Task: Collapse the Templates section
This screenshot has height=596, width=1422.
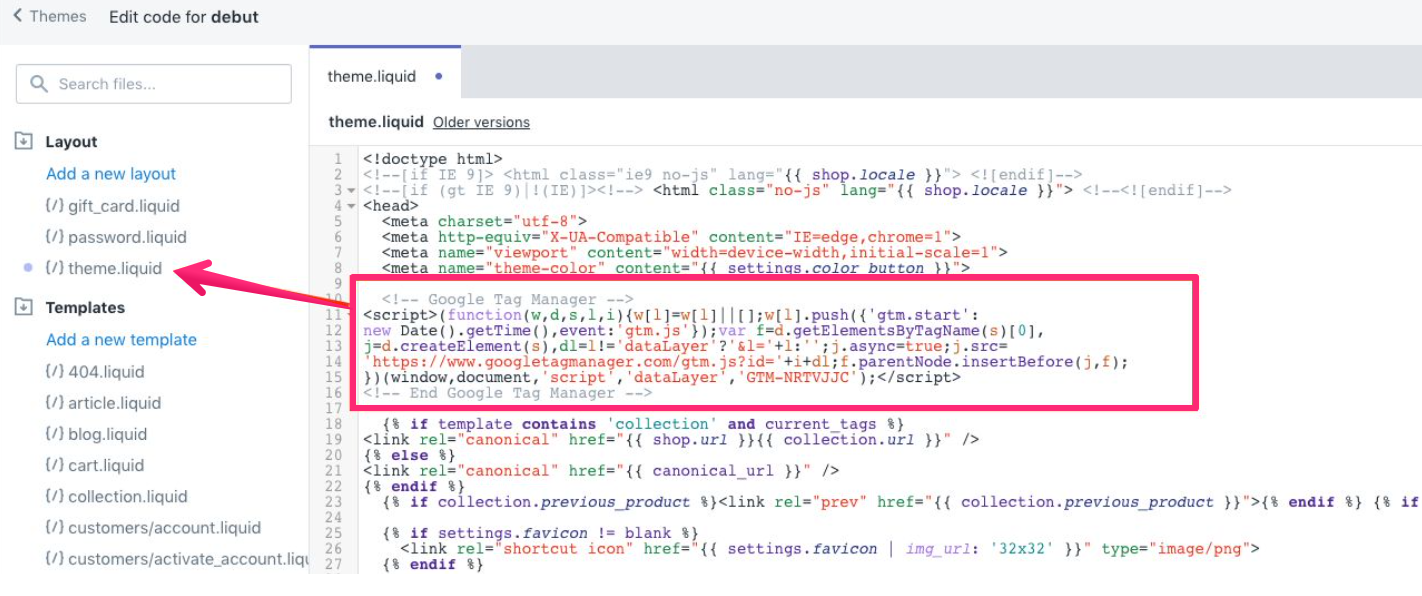Action: pyautogui.click(x=24, y=307)
